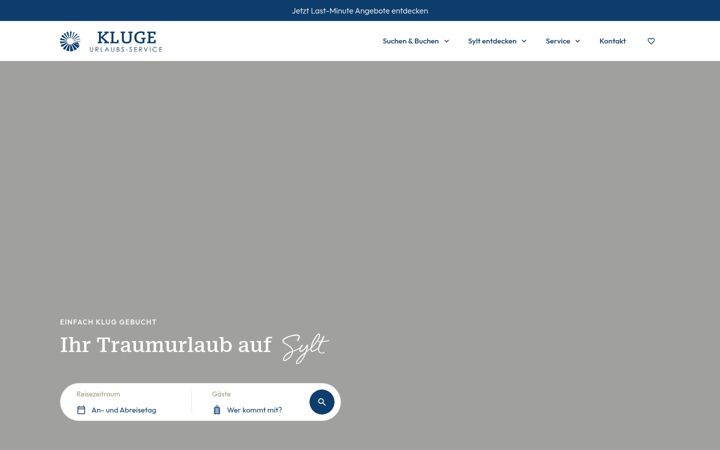
Task: Expand the chevron next to Suchen & Buchen
Action: [x=446, y=41]
